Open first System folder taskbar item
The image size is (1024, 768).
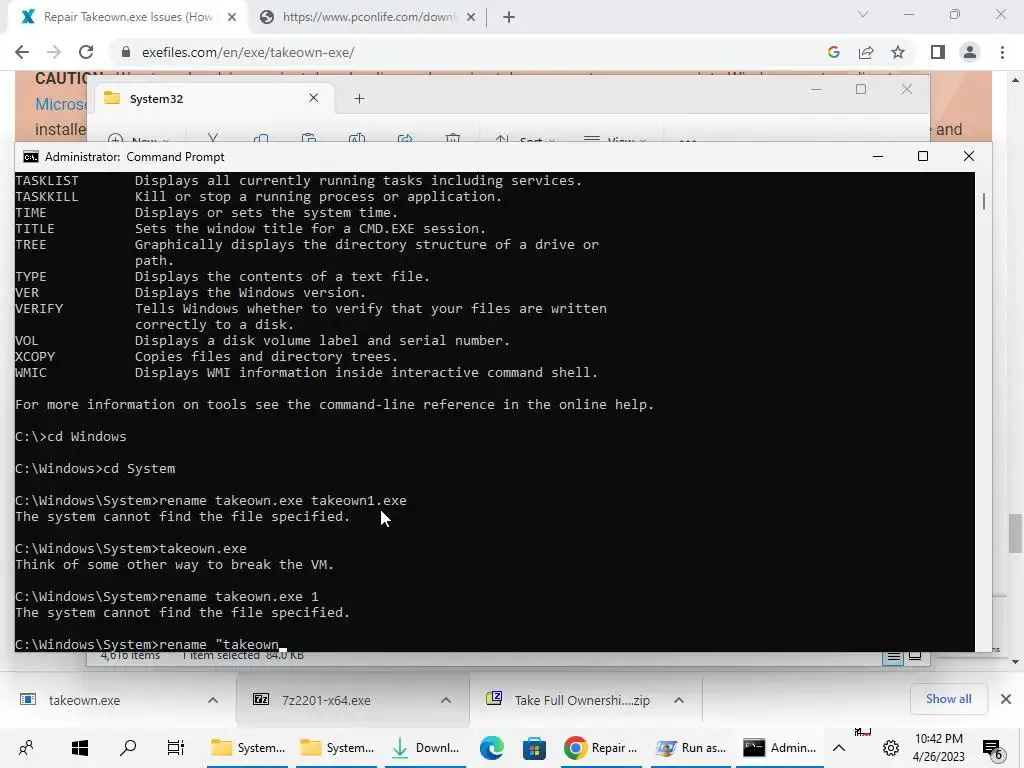point(247,748)
